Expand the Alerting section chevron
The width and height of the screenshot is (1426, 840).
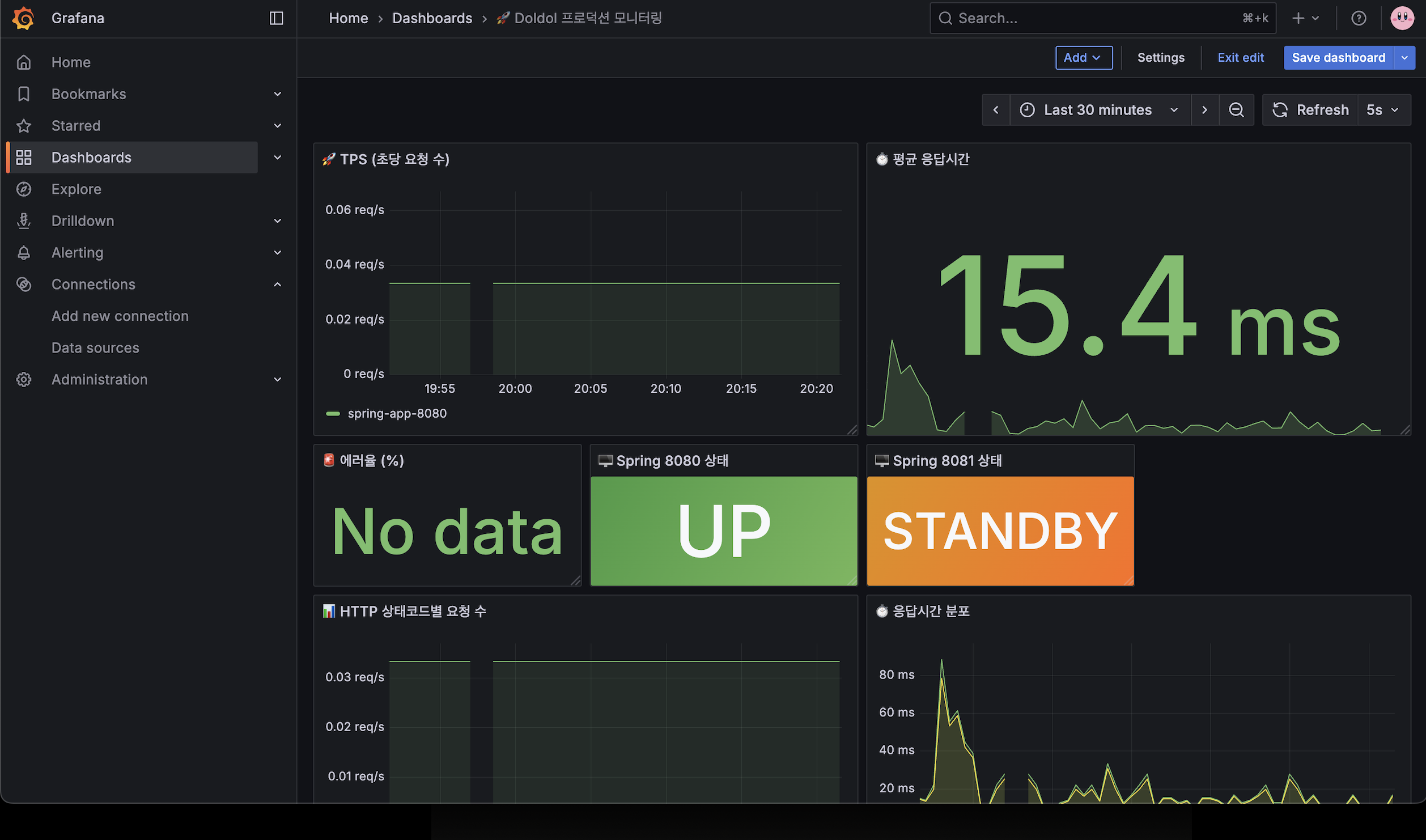(x=277, y=253)
